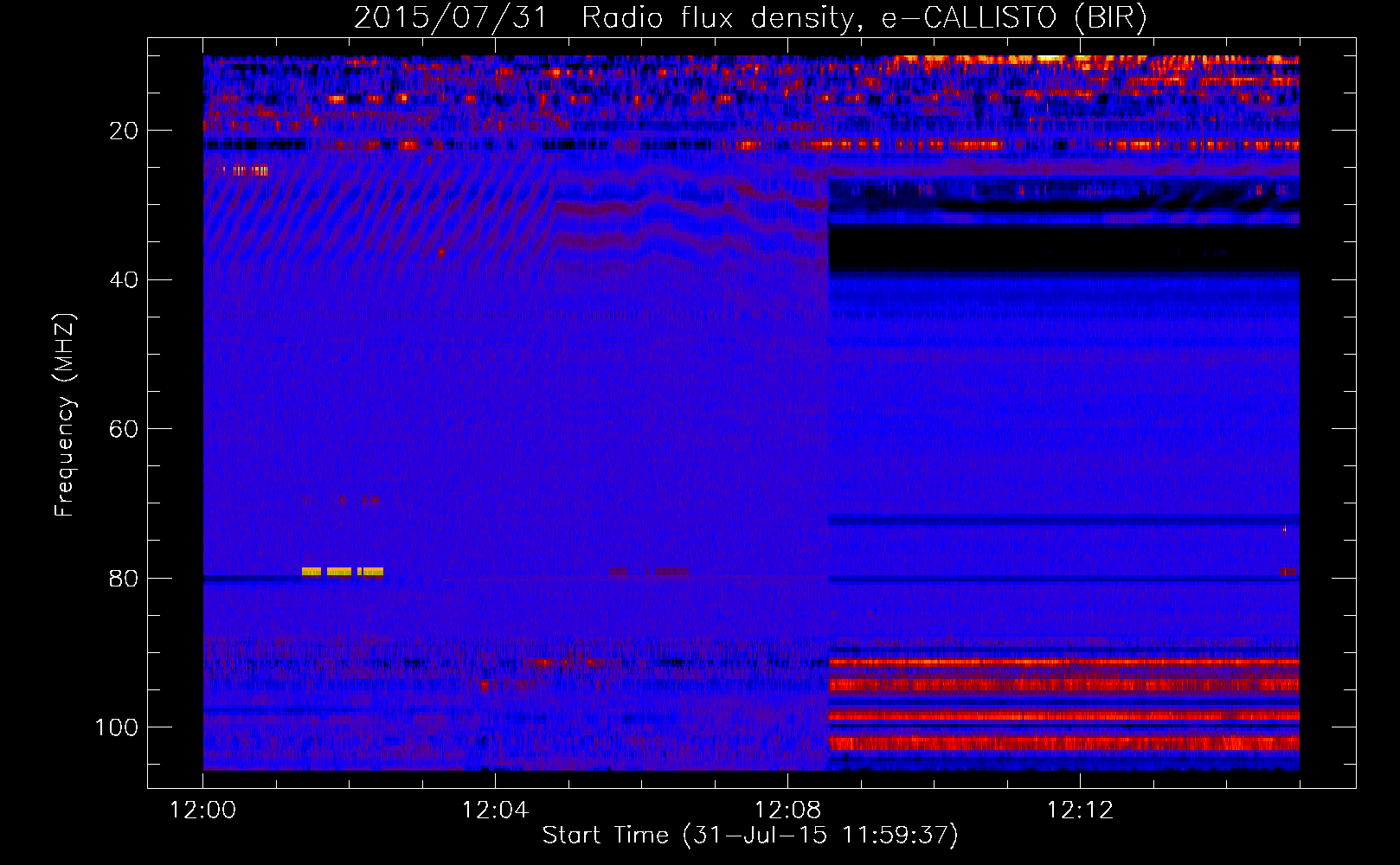Click the '20' frequency tick label

tap(124, 131)
